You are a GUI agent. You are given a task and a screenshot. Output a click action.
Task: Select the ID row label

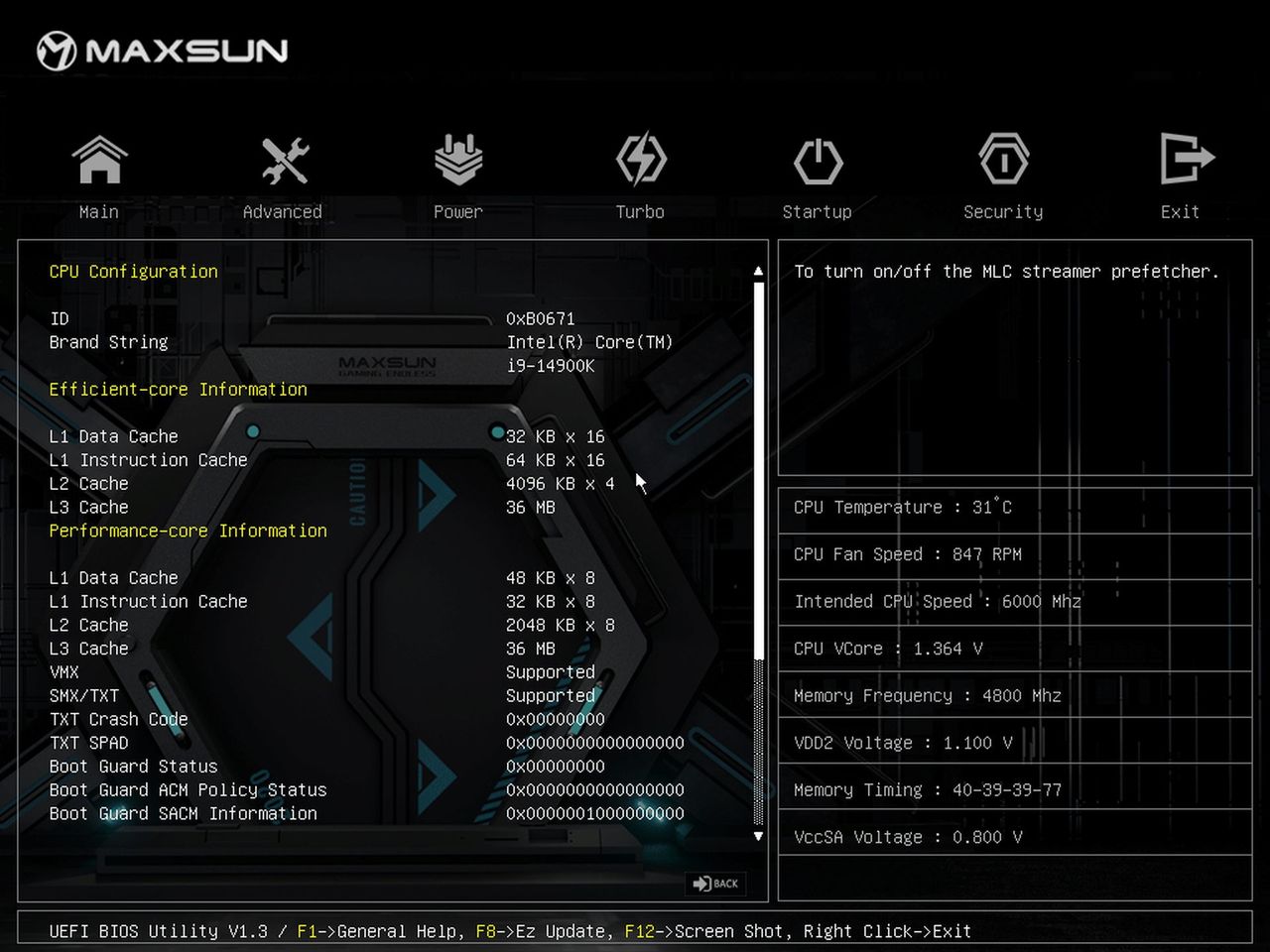(x=60, y=318)
